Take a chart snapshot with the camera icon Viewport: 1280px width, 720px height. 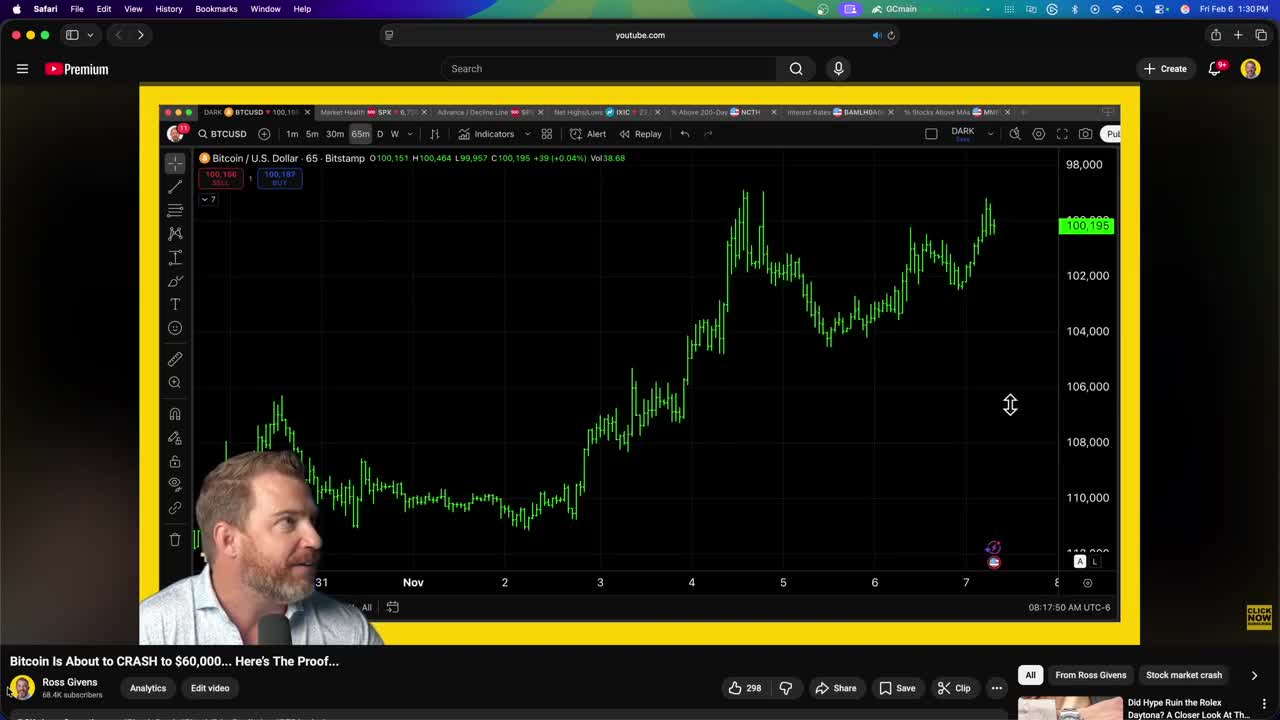[1086, 133]
